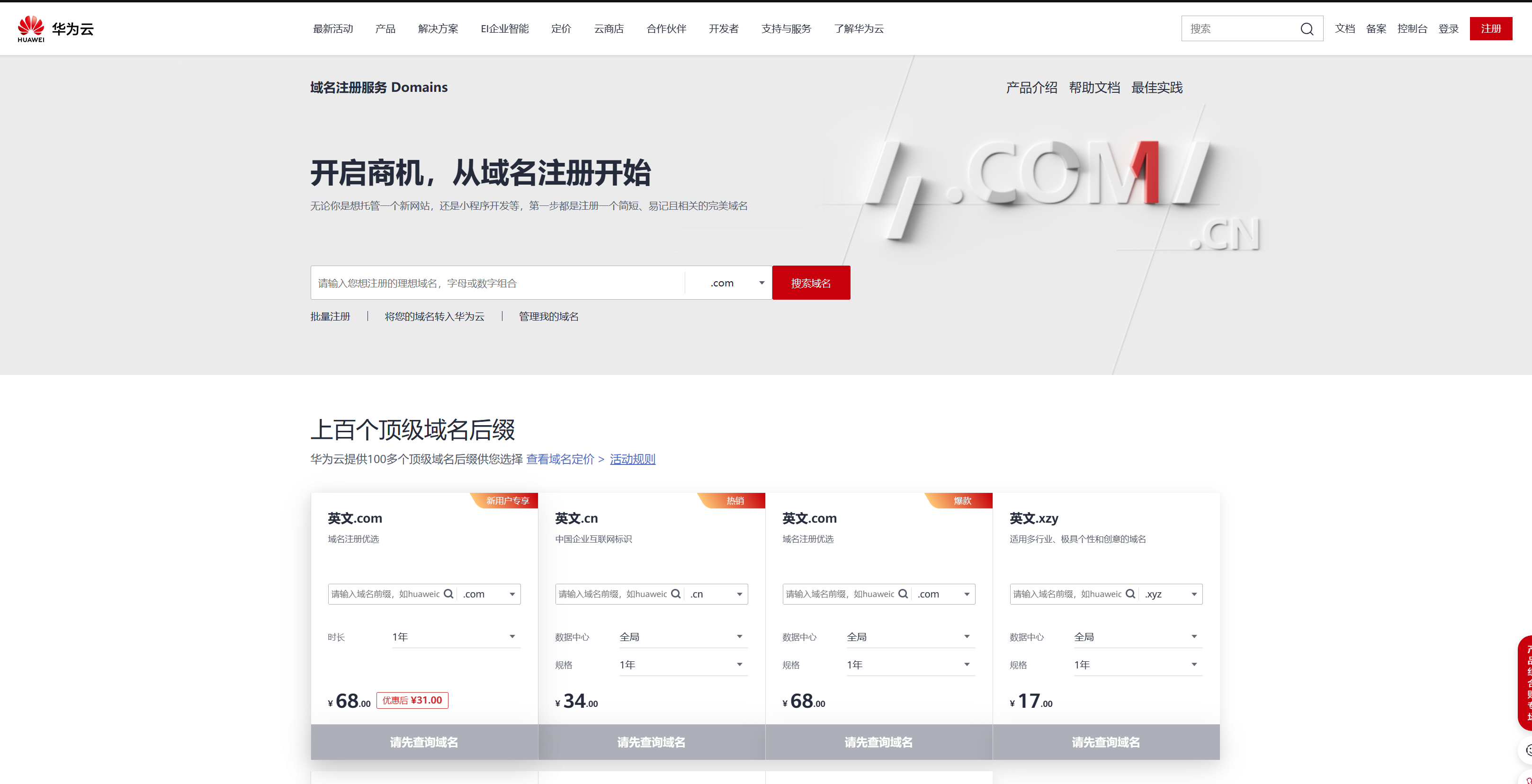Click the Huawei Cloud logo

tap(55, 28)
